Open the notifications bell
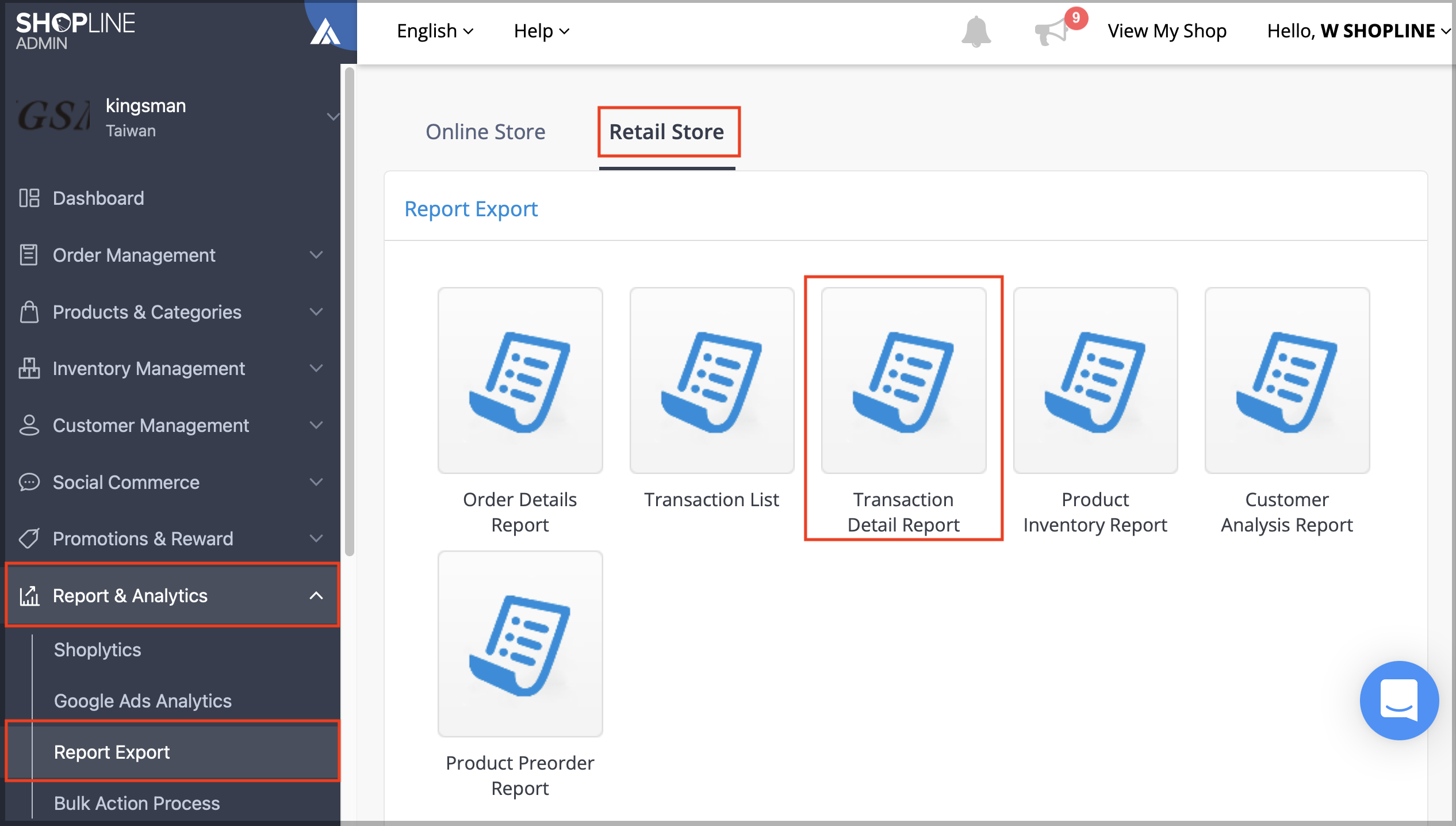Viewport: 1456px width, 826px height. point(976,32)
